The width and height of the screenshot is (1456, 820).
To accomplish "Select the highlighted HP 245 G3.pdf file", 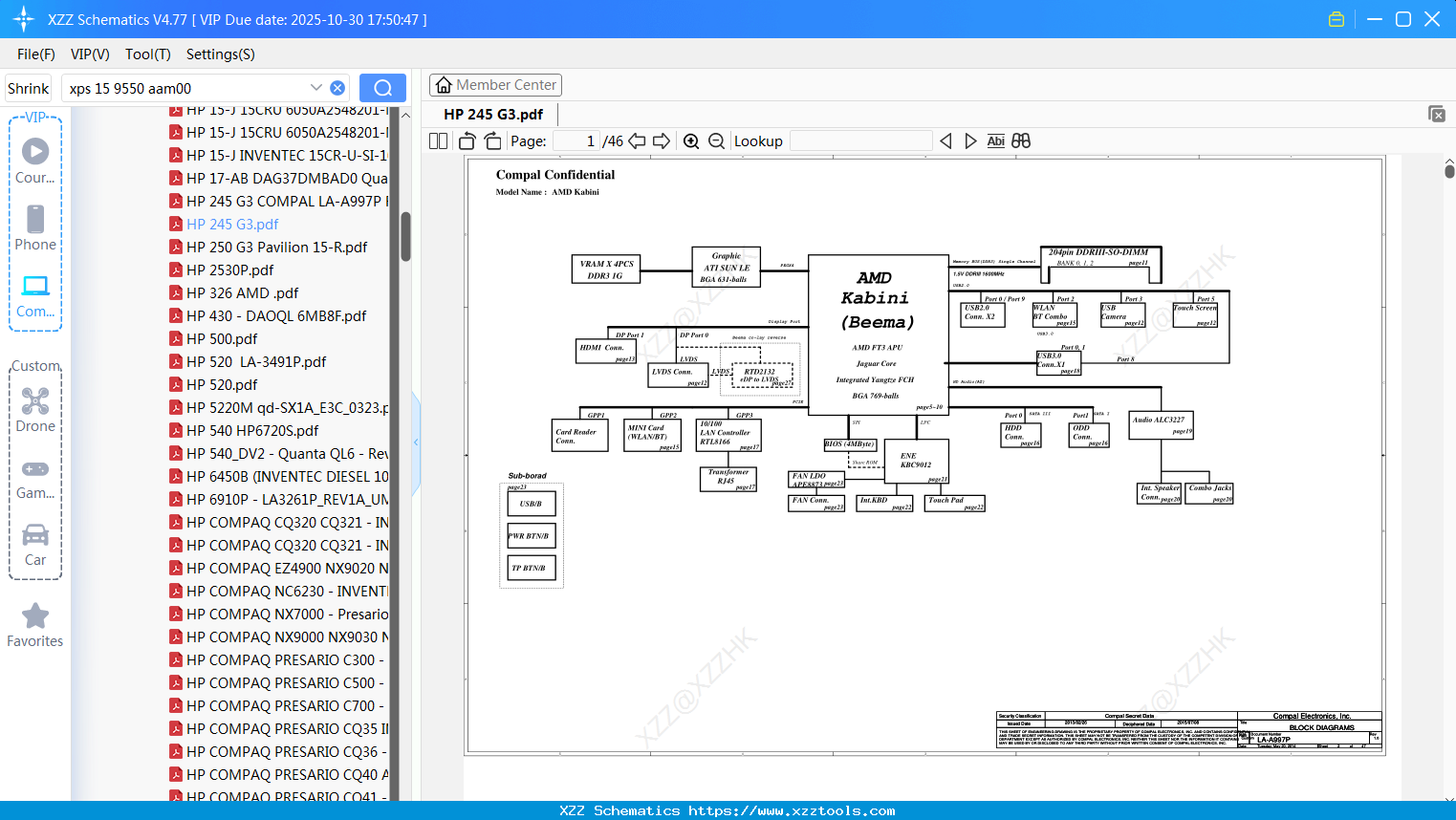I will pyautogui.click(x=225, y=224).
